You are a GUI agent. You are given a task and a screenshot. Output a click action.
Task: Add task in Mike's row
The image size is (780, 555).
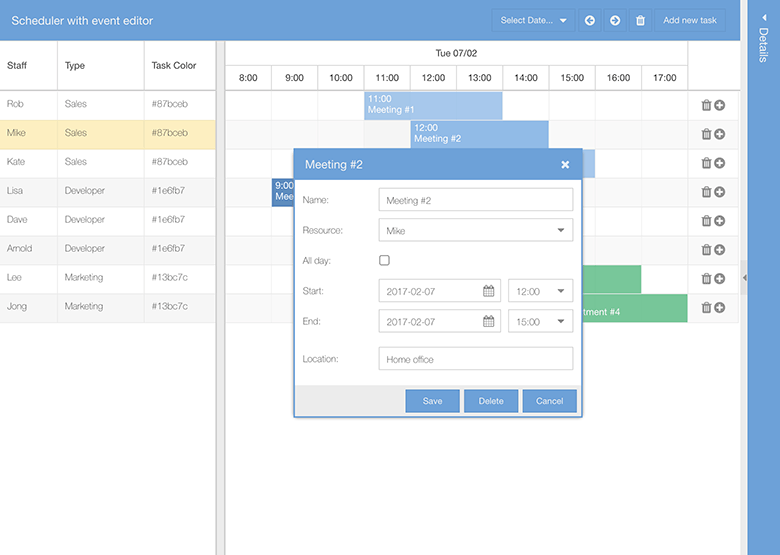(719, 134)
